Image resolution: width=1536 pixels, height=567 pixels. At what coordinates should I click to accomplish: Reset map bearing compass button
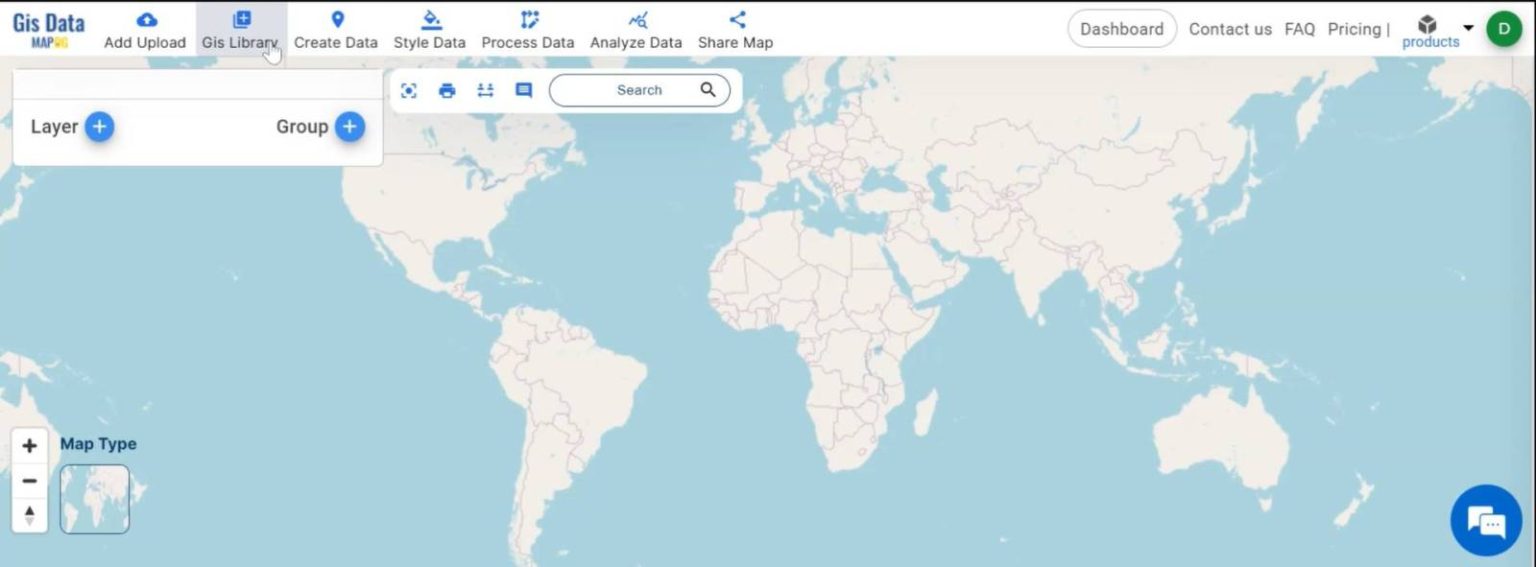point(30,515)
